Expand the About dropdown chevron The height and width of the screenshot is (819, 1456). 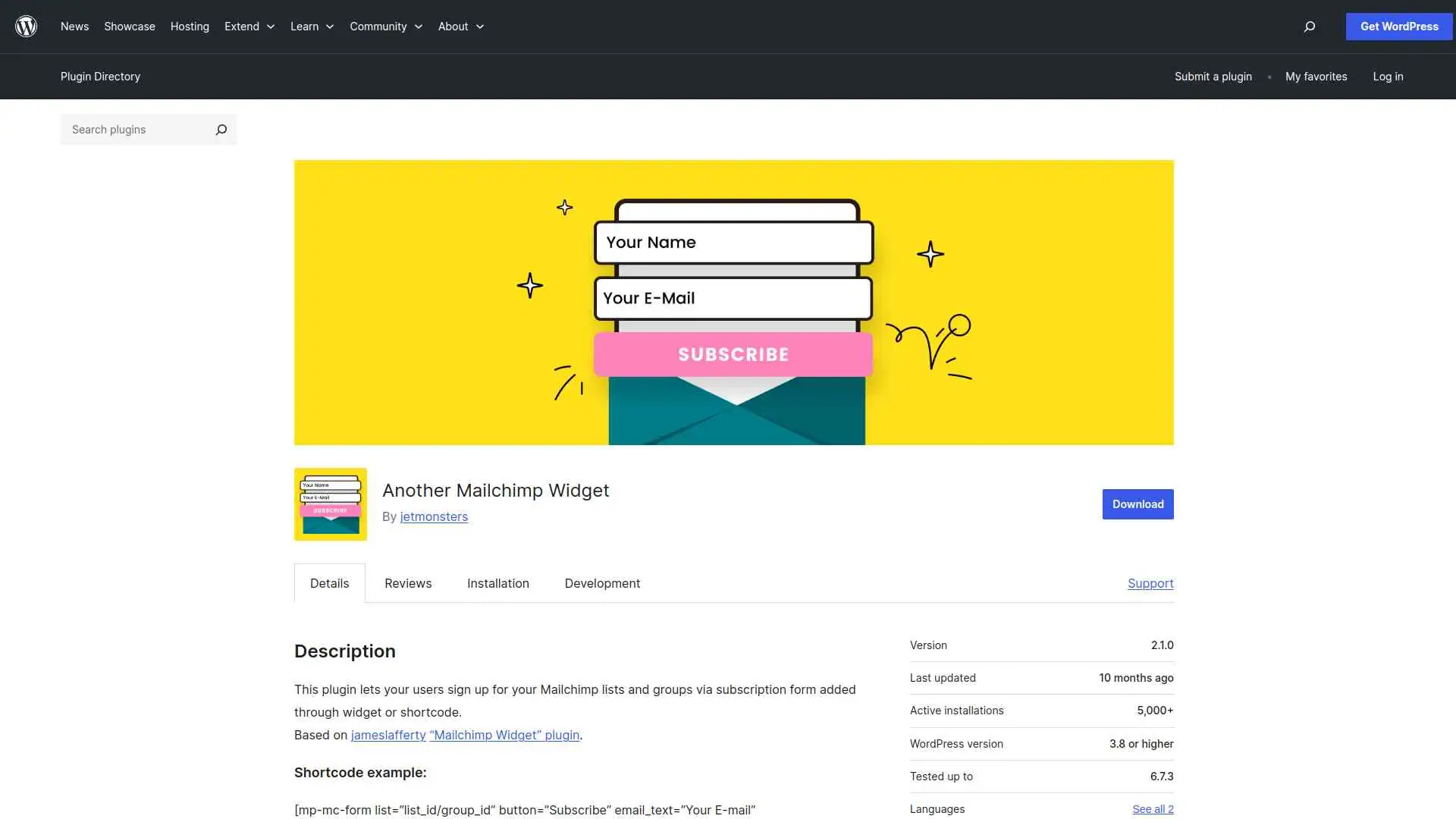click(x=480, y=27)
